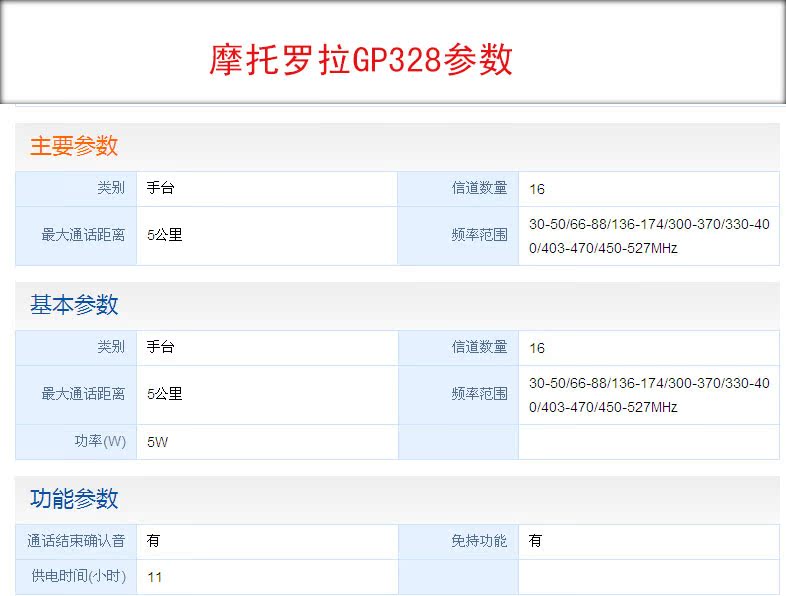Click the 信道数量 label under 主要参数
786x596 pixels.
click(479, 188)
